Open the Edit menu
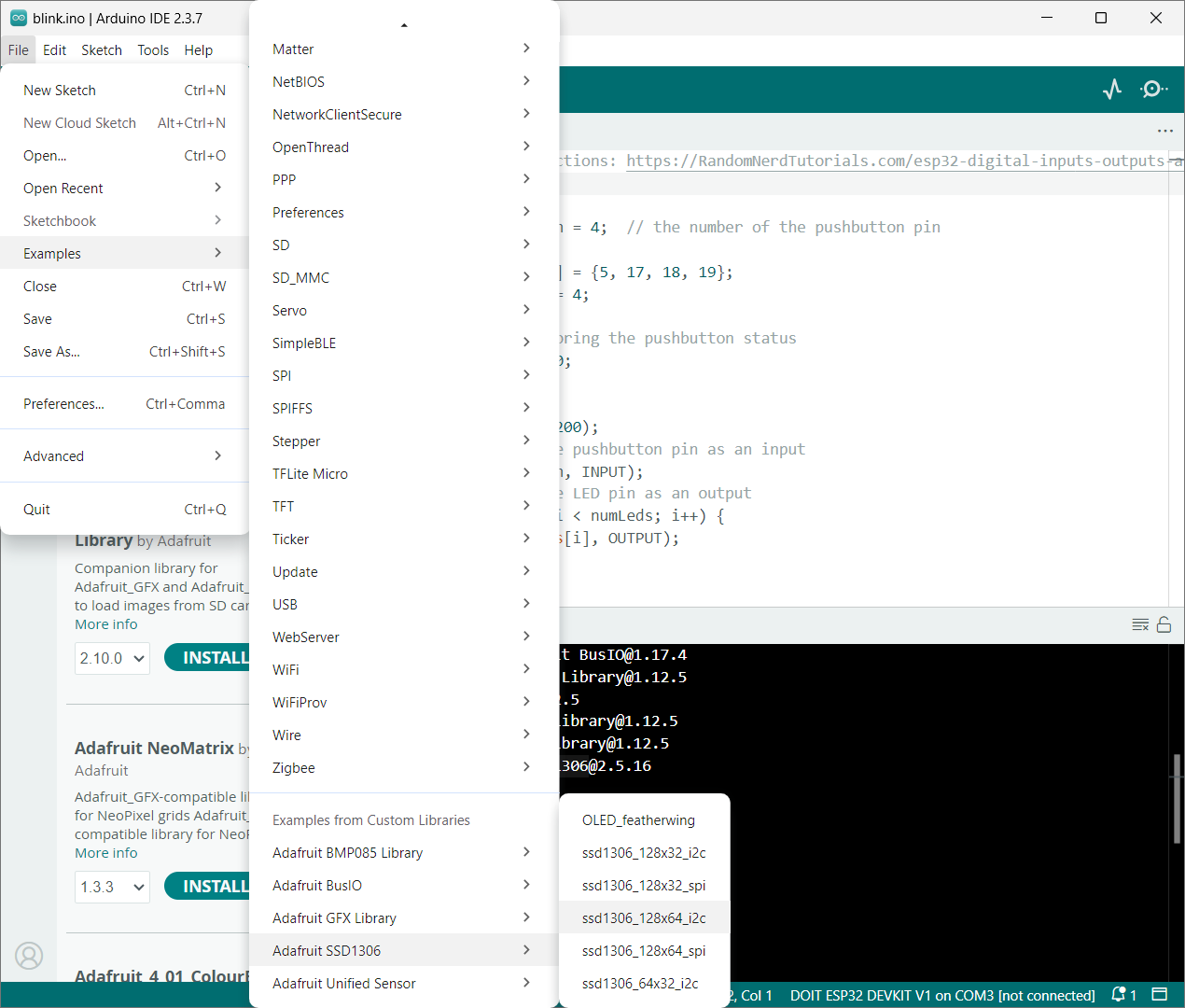This screenshot has width=1185, height=1008. point(55,50)
